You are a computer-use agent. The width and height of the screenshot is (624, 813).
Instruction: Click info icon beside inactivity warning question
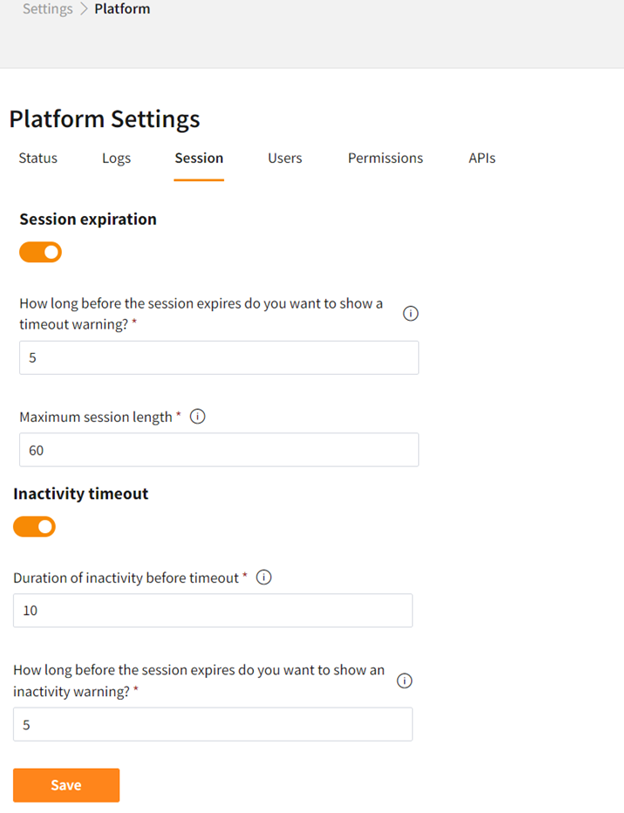click(x=405, y=680)
